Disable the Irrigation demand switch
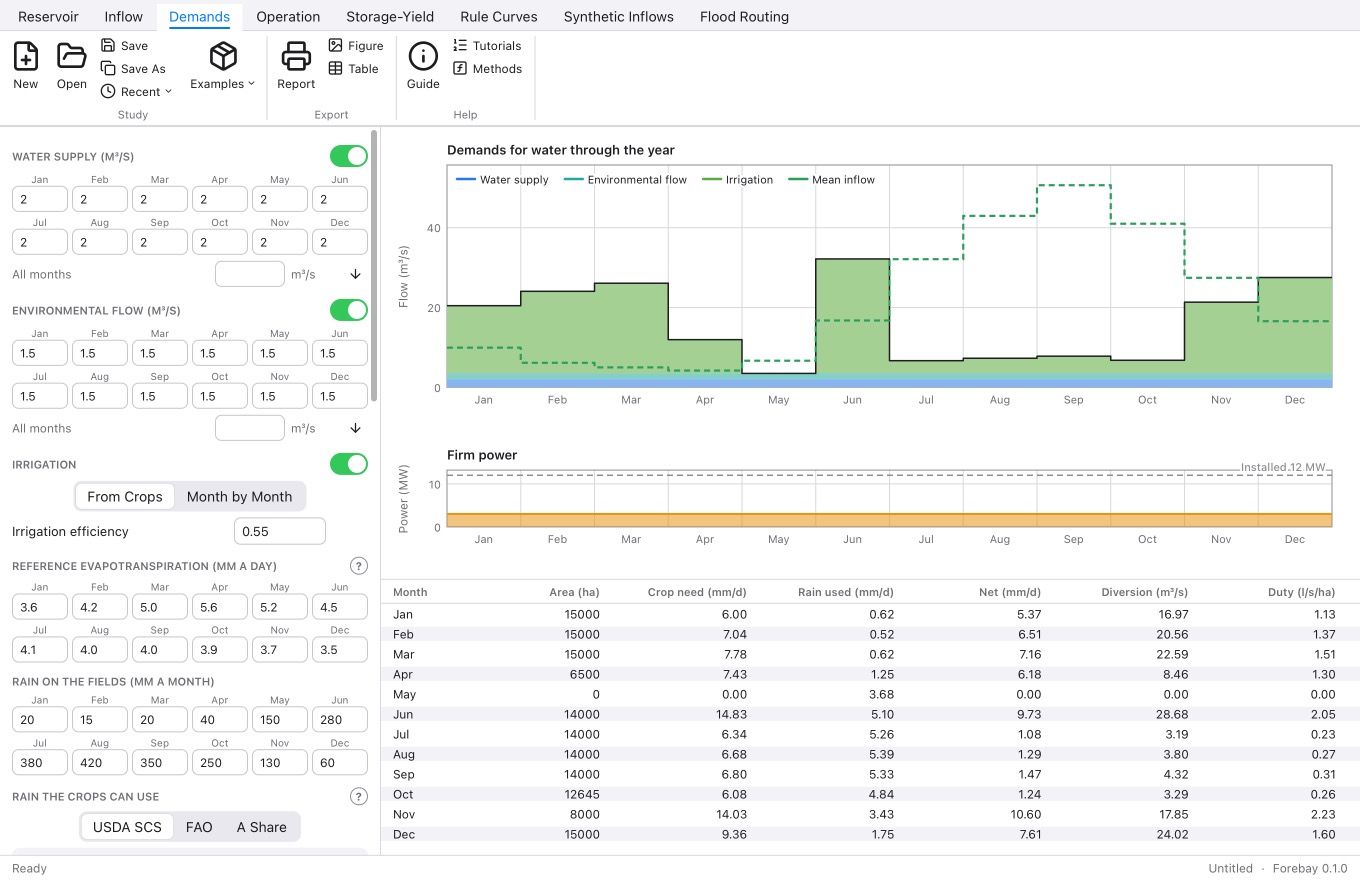Image resolution: width=1360 pixels, height=880 pixels. (x=349, y=464)
